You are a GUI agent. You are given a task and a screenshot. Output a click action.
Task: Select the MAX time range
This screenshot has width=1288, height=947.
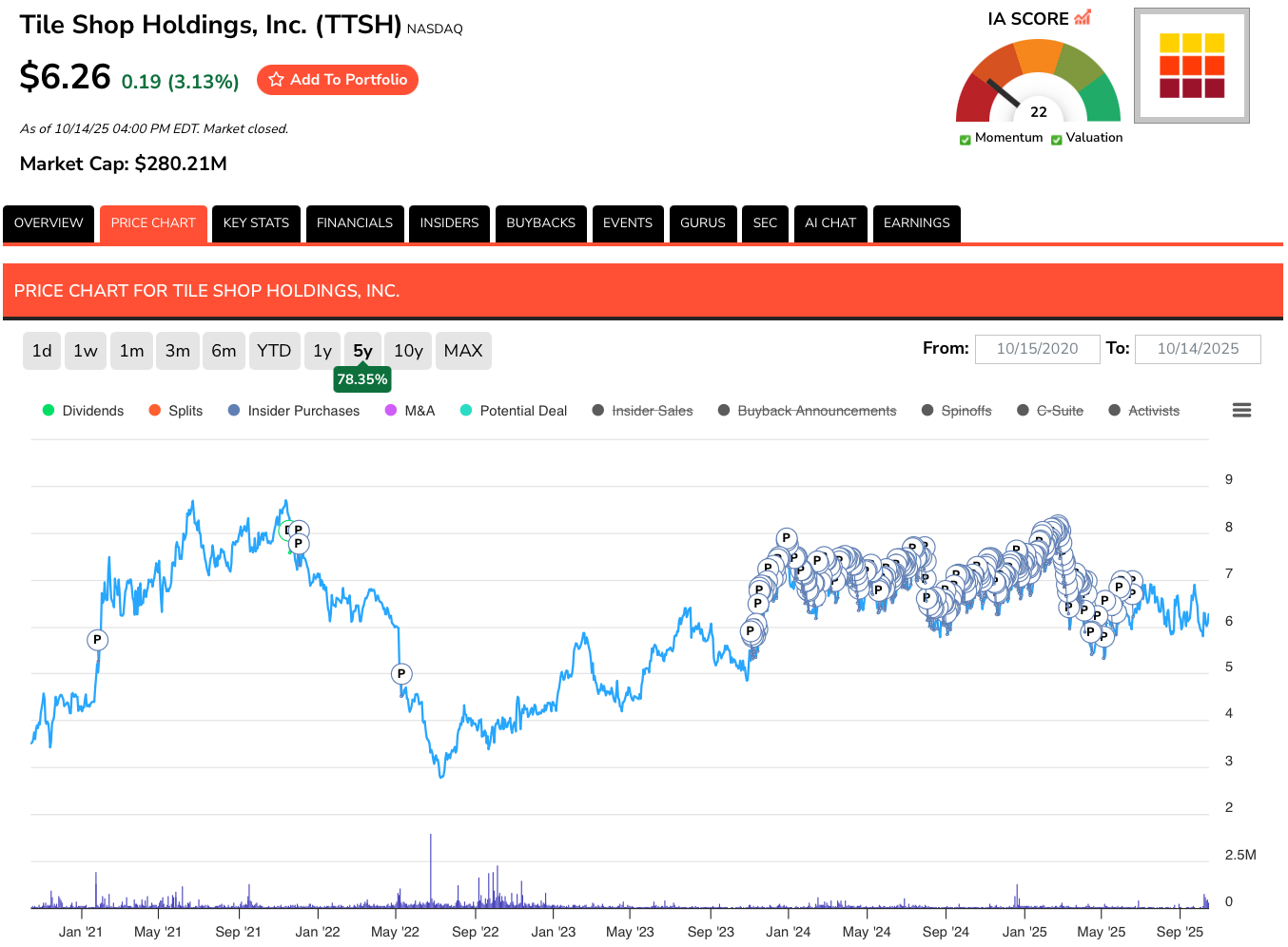coord(463,351)
